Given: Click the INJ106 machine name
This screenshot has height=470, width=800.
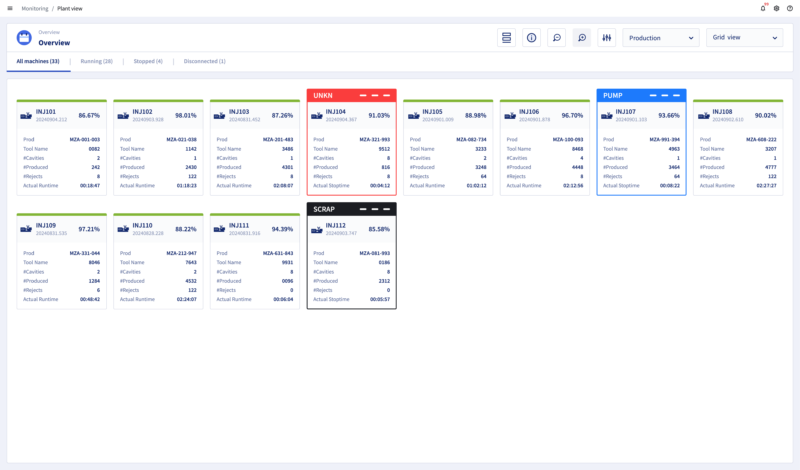Looking at the screenshot, I should (x=529, y=112).
